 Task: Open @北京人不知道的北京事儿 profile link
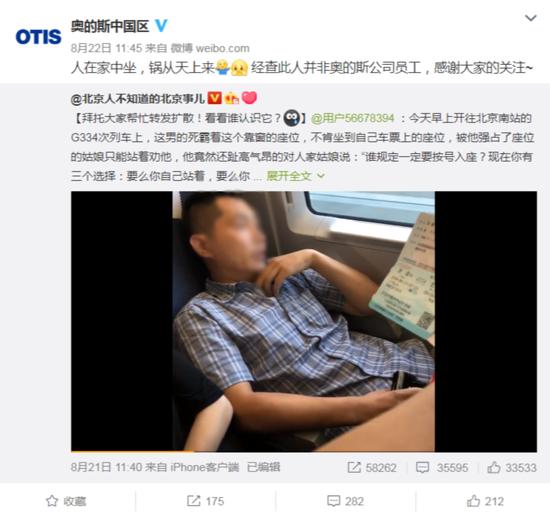point(138,99)
